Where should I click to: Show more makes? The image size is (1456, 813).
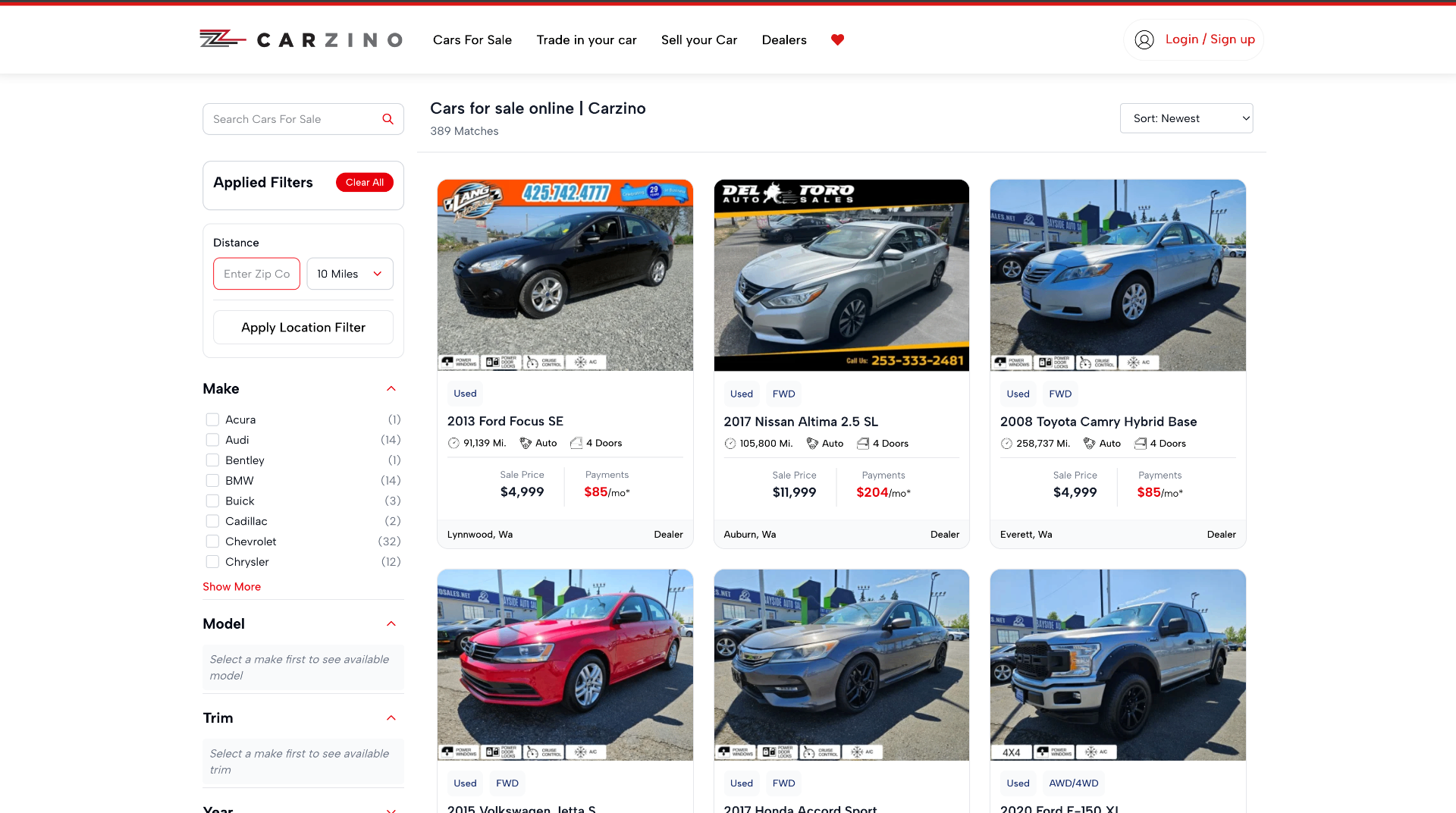pyautogui.click(x=232, y=587)
